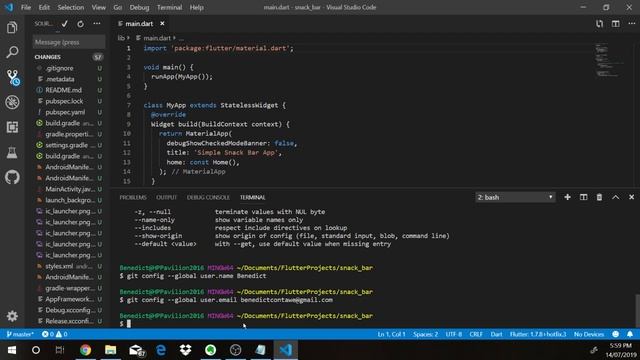Kill the terminal with trash icon
This screenshot has height=360, width=640.
(599, 197)
